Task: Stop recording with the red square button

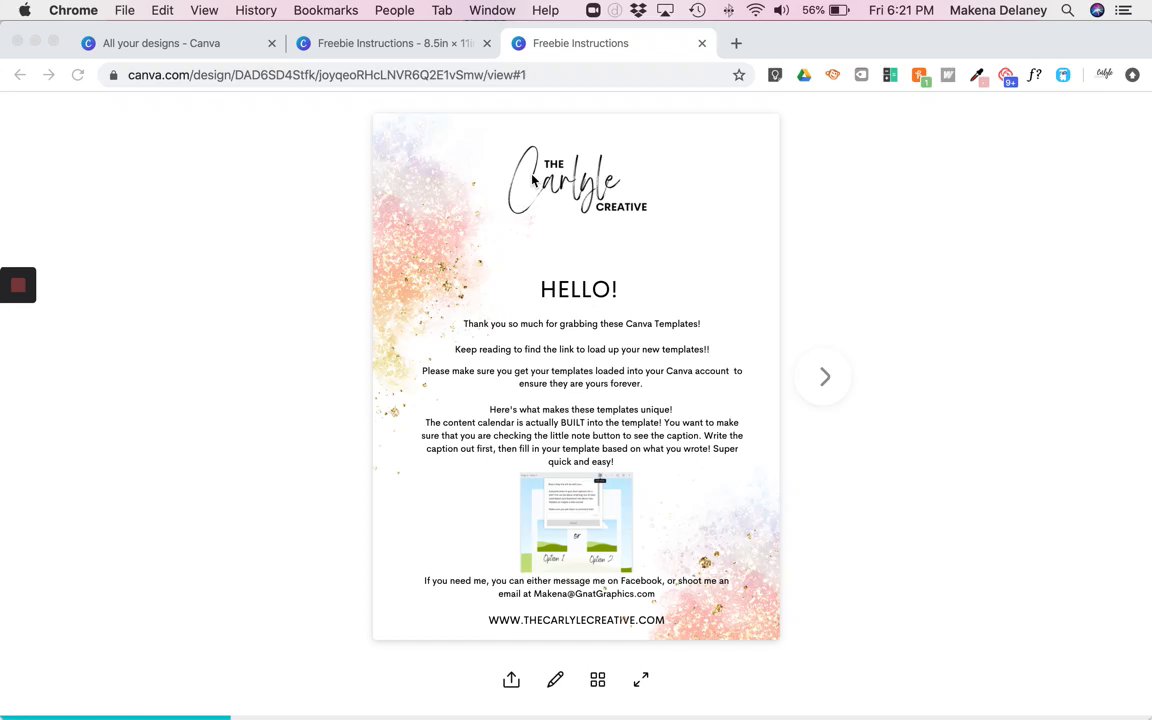Action: pyautogui.click(x=18, y=285)
